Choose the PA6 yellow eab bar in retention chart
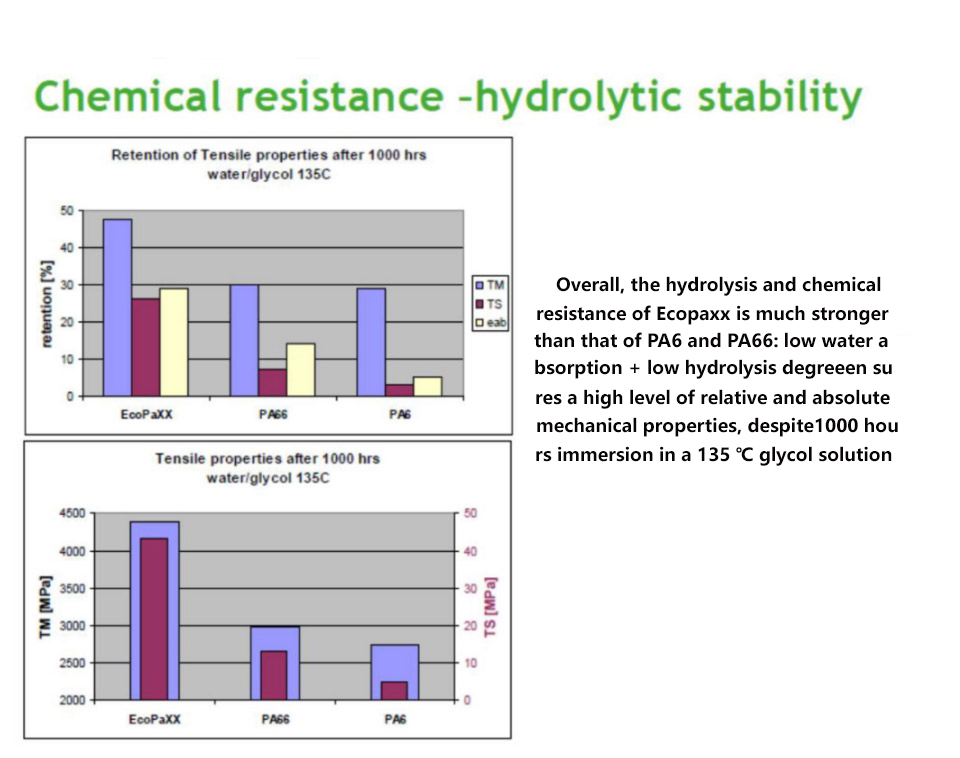Viewport: 960px width, 758px height. [x=427, y=387]
